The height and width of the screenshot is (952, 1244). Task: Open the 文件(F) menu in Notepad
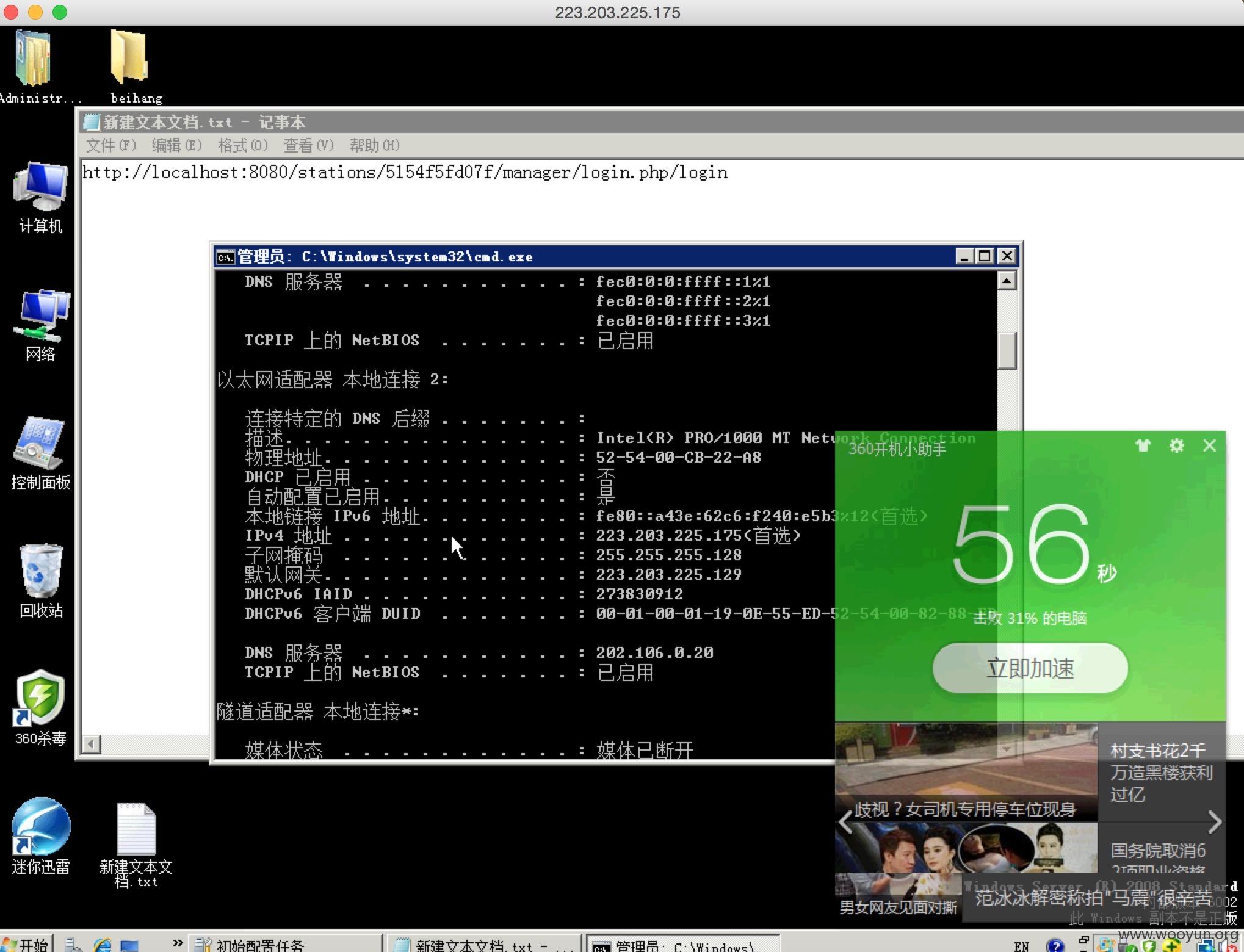[110, 145]
